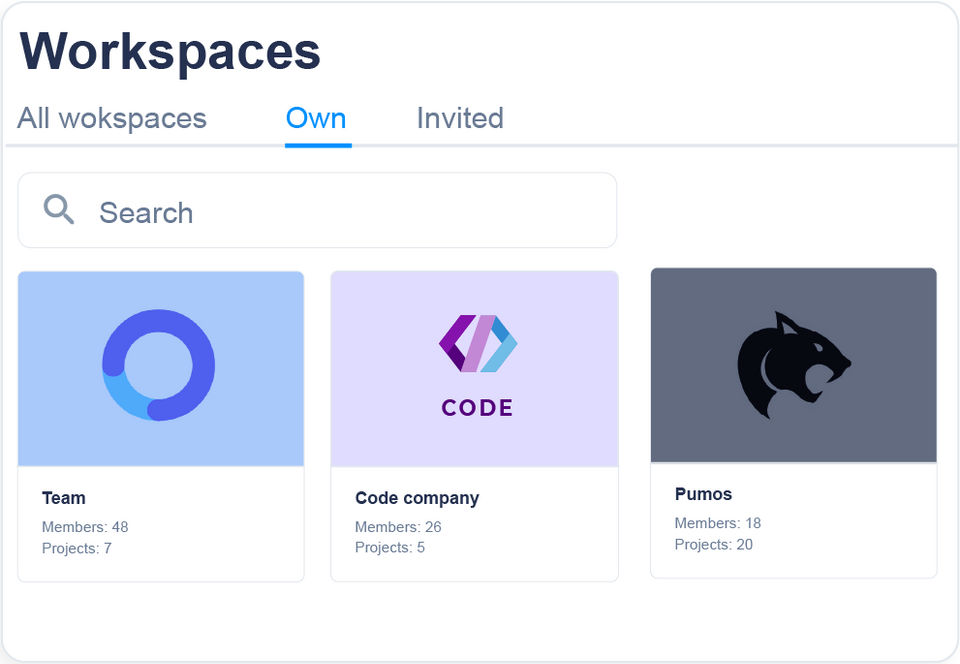This screenshot has width=960, height=664.
Task: Click Projects: 5 on Code company card
Action: pyautogui.click(x=390, y=547)
